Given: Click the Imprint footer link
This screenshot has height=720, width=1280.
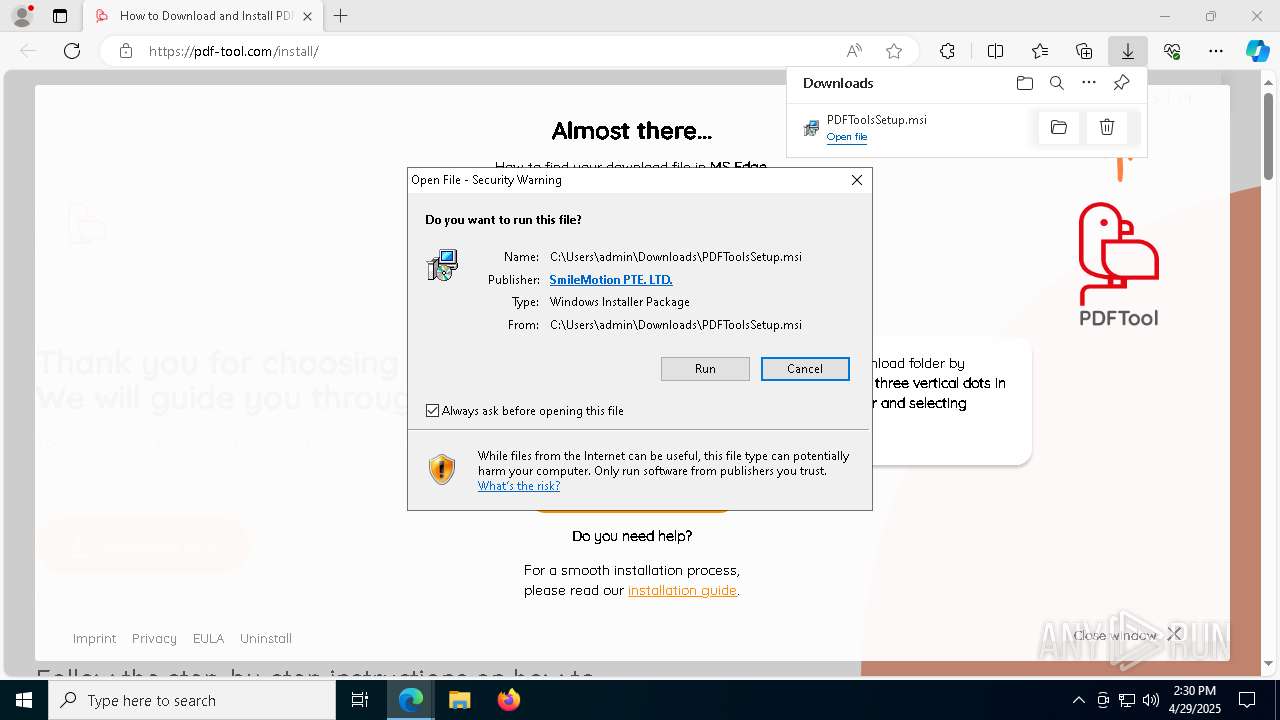Looking at the screenshot, I should 94,638.
